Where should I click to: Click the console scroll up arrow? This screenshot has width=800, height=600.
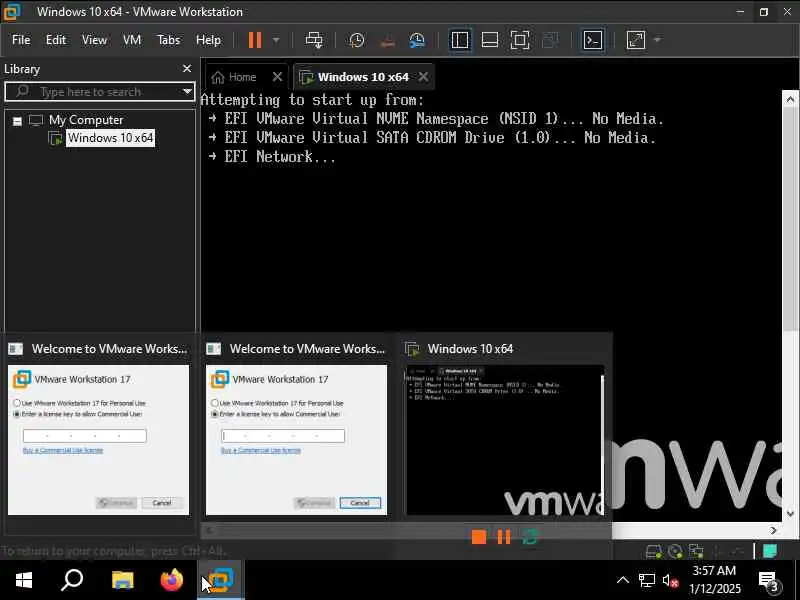point(790,99)
